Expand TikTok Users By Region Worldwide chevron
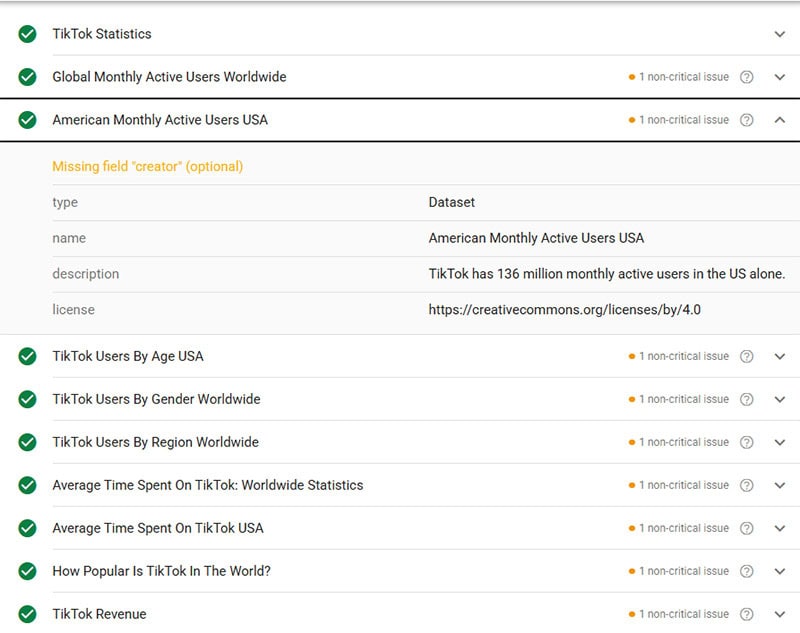800x633 pixels. (x=780, y=442)
